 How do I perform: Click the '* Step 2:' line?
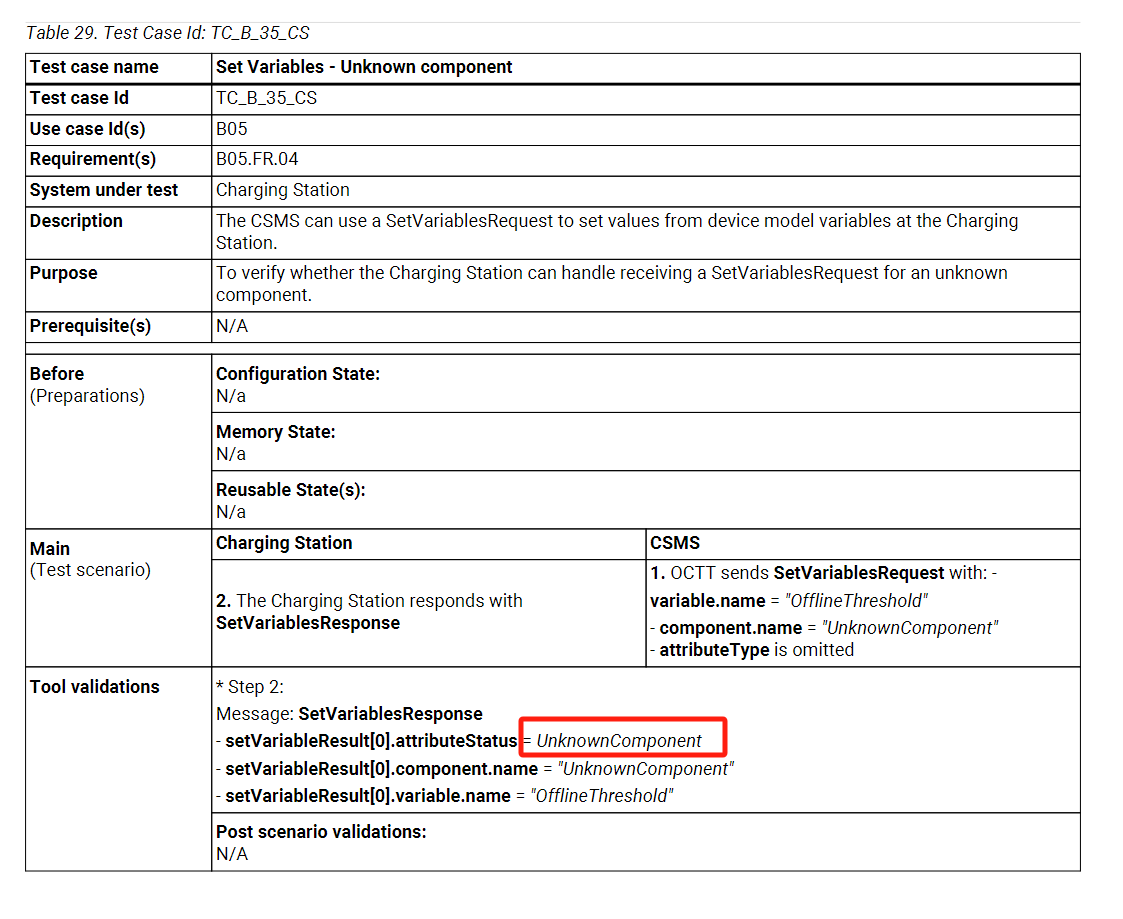pyautogui.click(x=250, y=687)
